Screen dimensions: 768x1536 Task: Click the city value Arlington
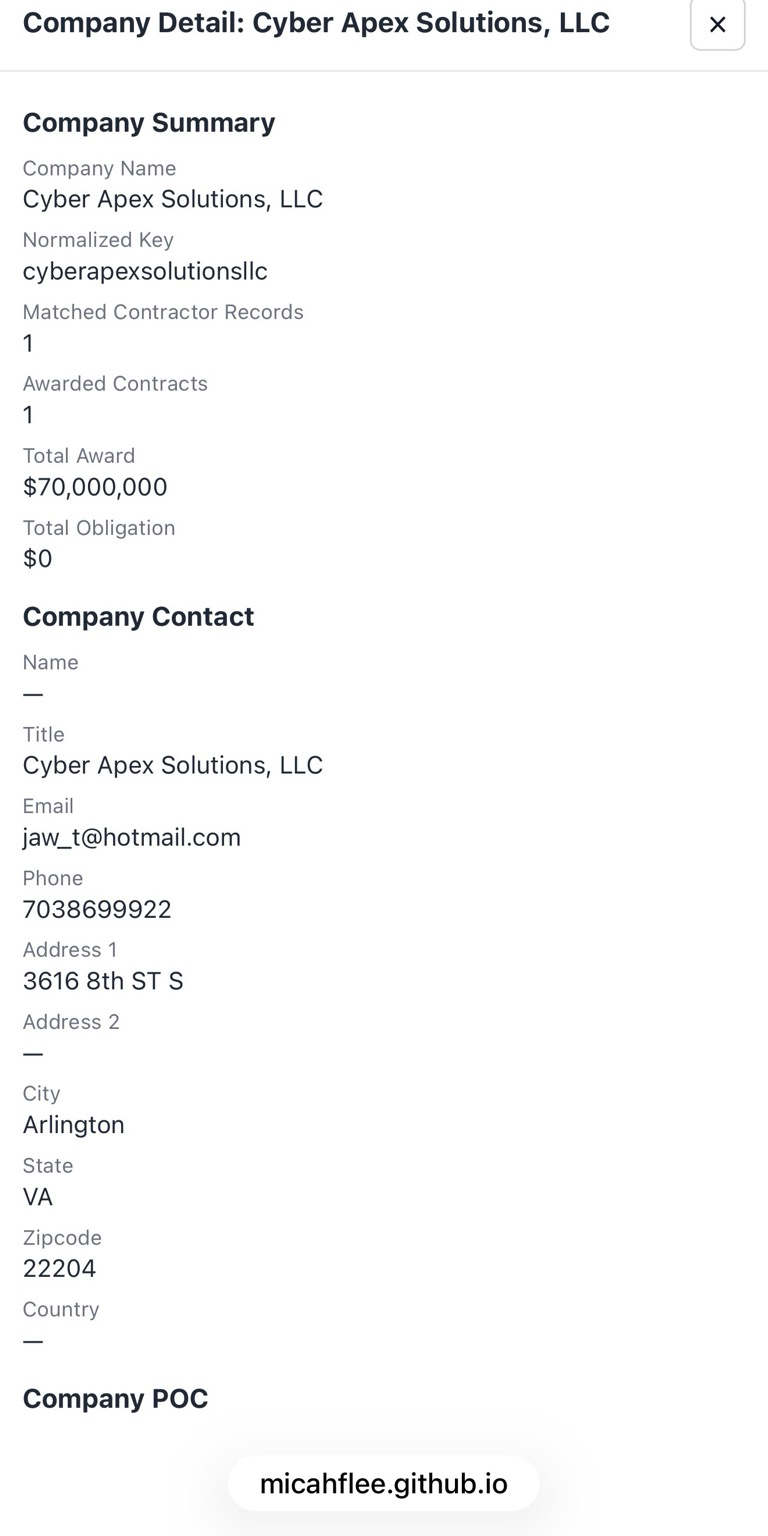74,1124
